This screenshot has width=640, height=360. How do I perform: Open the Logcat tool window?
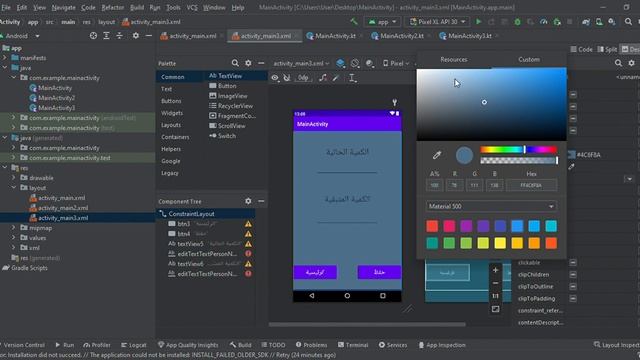tap(133, 345)
